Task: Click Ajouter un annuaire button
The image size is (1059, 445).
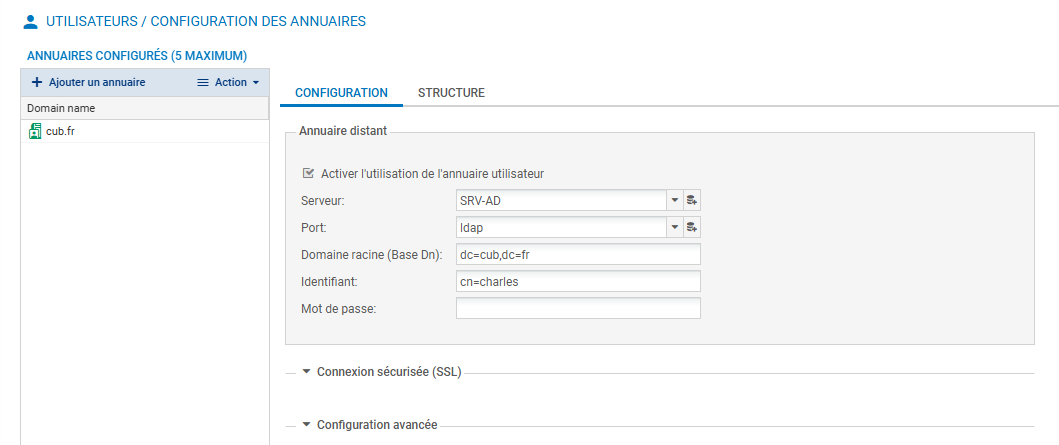Action: (88, 82)
